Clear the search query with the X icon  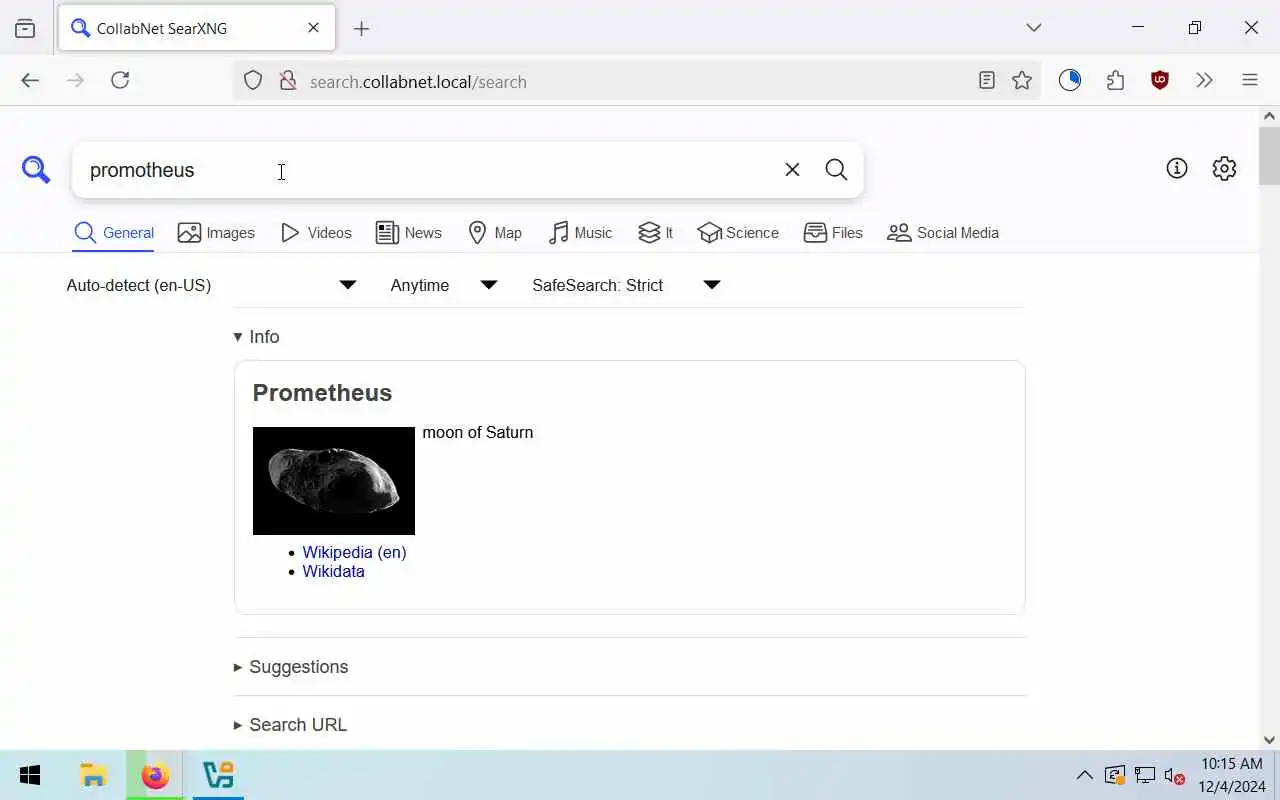(792, 170)
